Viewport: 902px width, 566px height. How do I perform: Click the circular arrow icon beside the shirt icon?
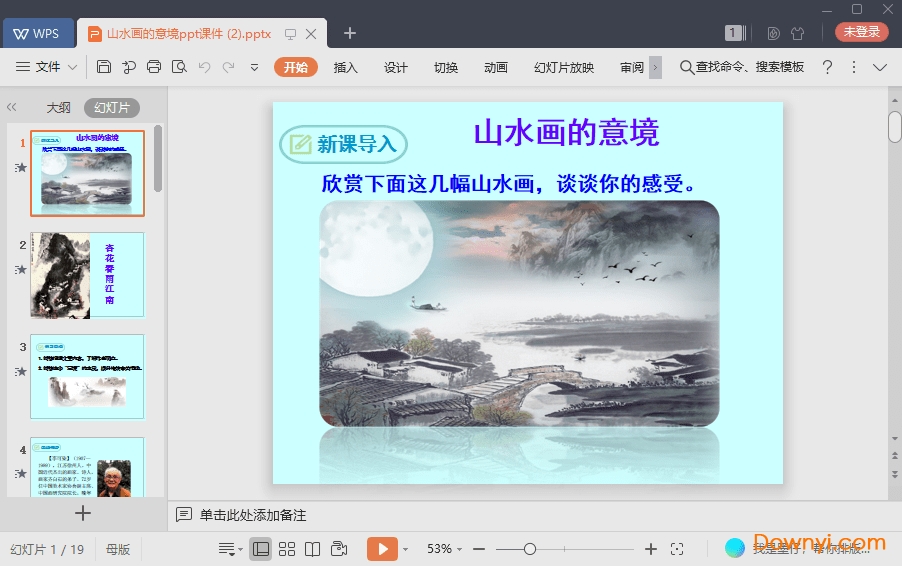(x=773, y=33)
